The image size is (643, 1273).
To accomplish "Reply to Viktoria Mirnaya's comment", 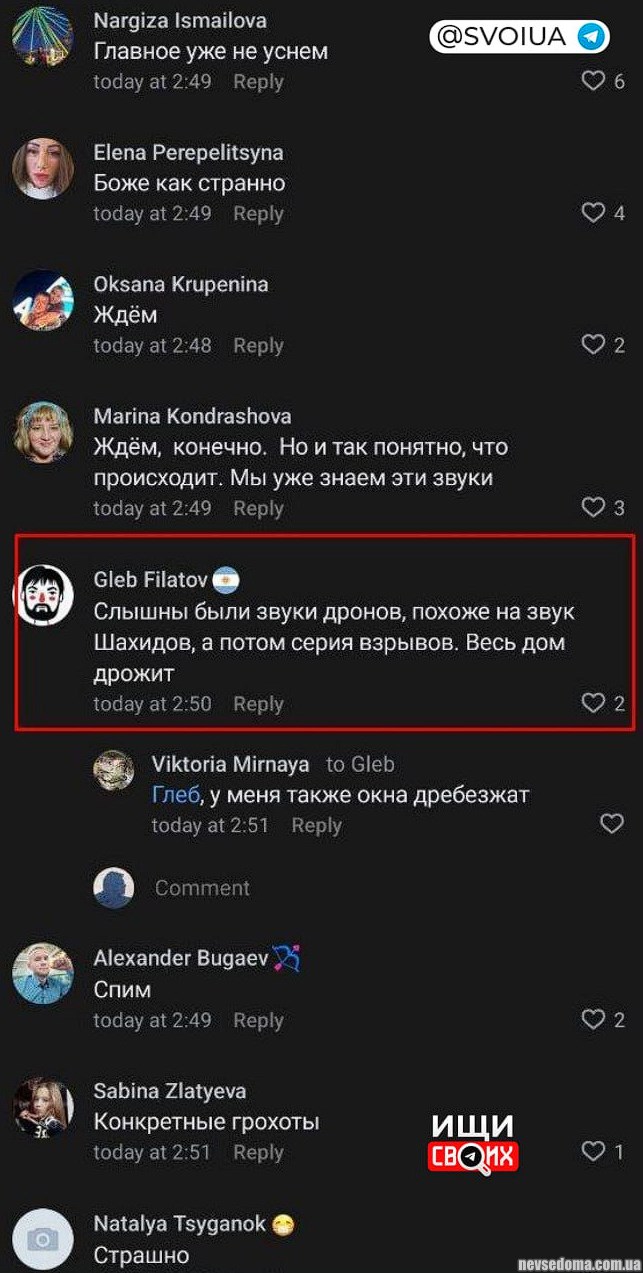I will [x=316, y=825].
